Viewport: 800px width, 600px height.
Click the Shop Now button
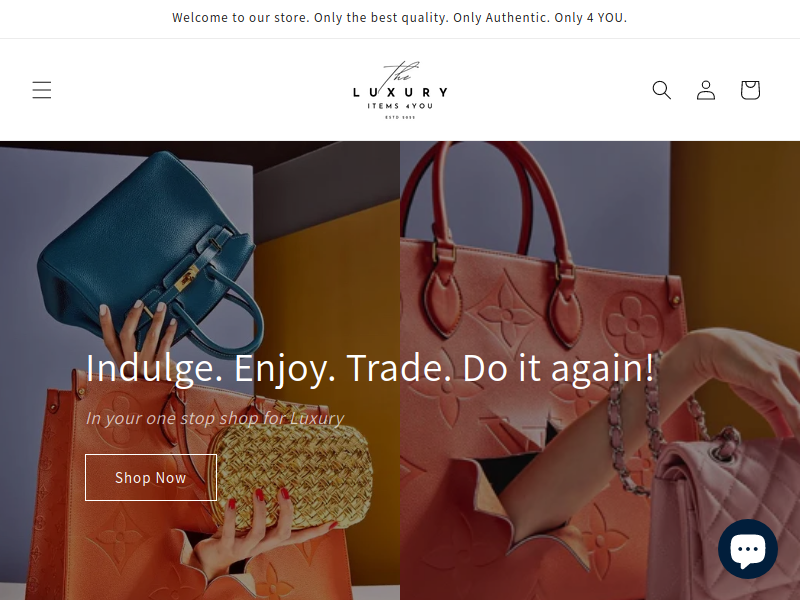[x=151, y=478]
